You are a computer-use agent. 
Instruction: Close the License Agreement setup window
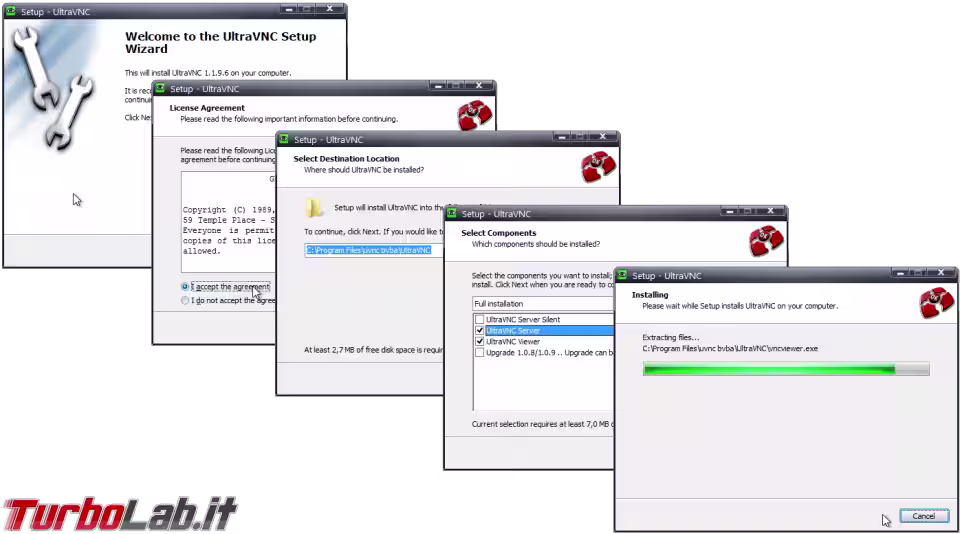click(479, 86)
